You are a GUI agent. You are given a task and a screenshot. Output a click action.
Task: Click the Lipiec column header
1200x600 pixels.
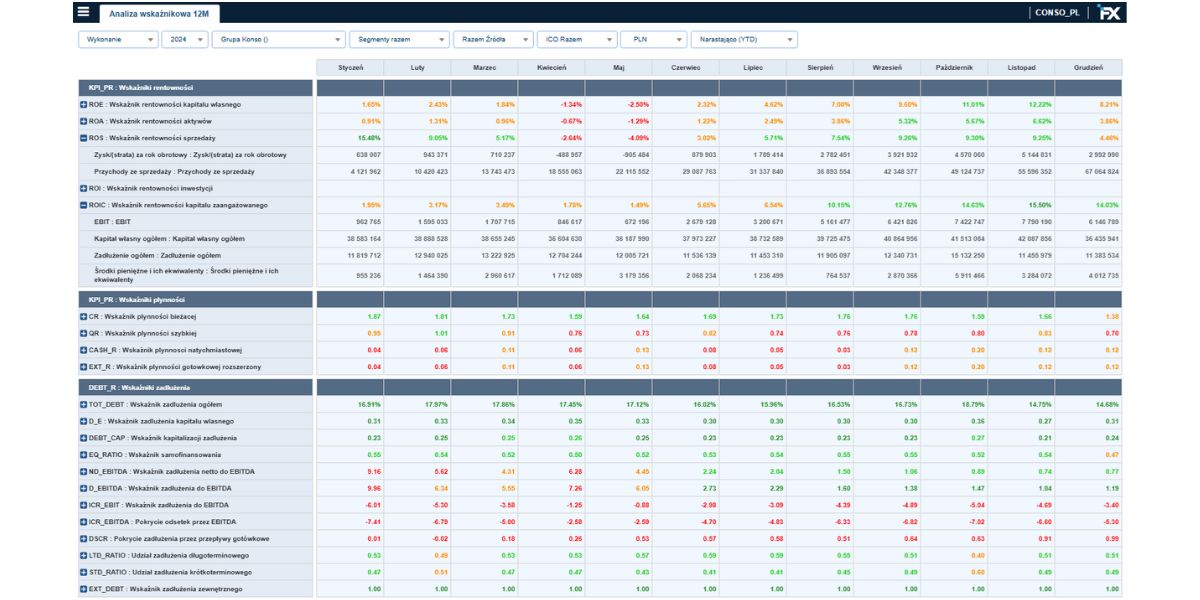pyautogui.click(x=752, y=67)
